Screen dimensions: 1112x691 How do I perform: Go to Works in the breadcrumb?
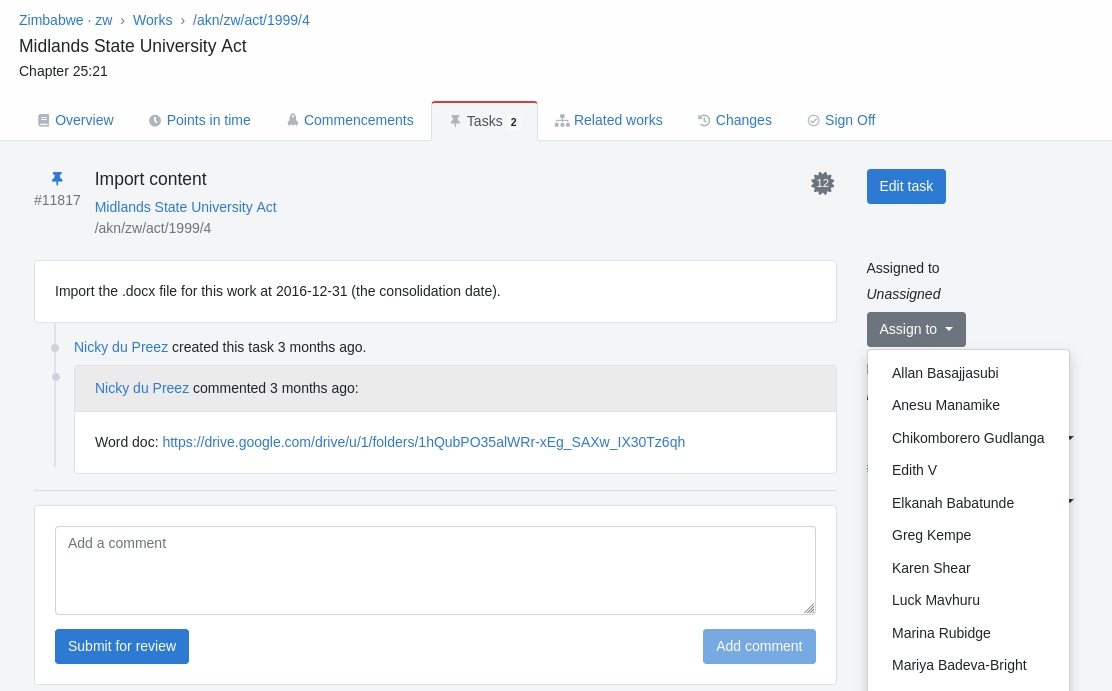[152, 20]
